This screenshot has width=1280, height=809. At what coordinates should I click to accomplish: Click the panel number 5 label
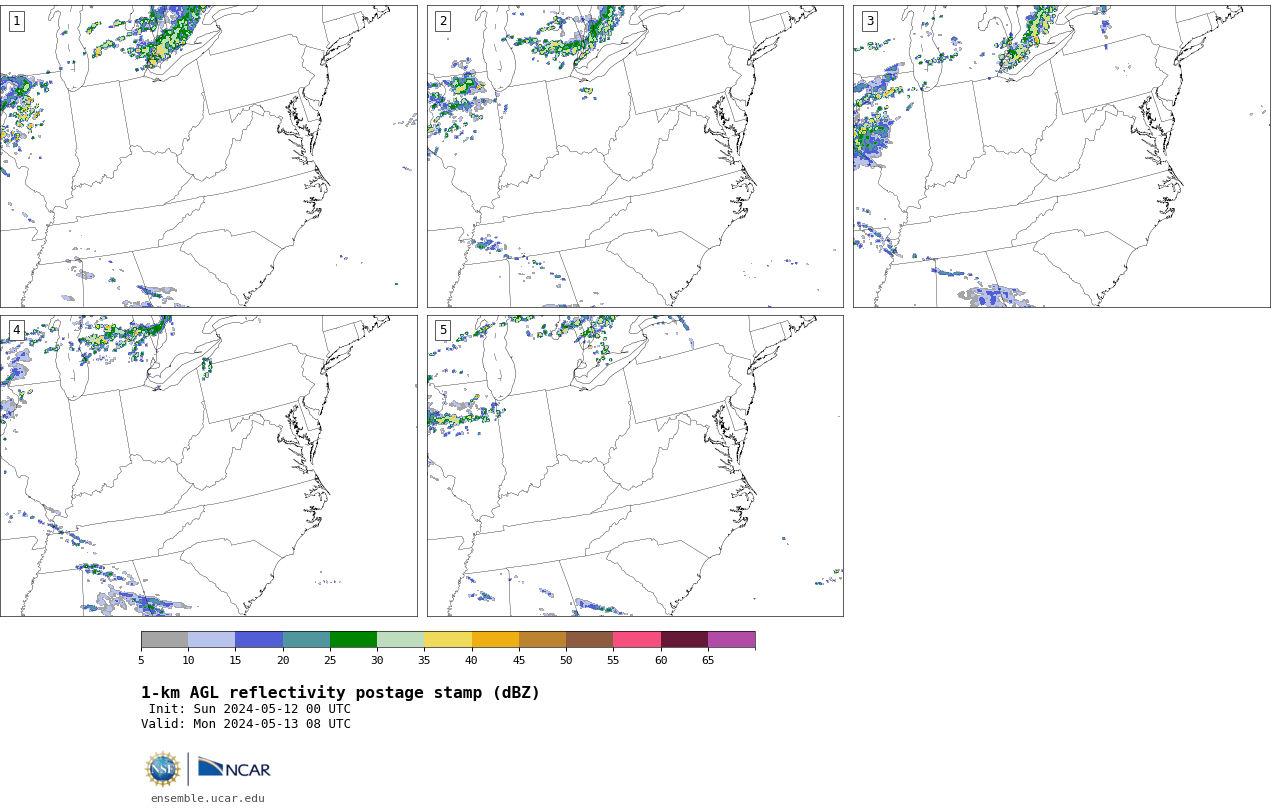443,330
